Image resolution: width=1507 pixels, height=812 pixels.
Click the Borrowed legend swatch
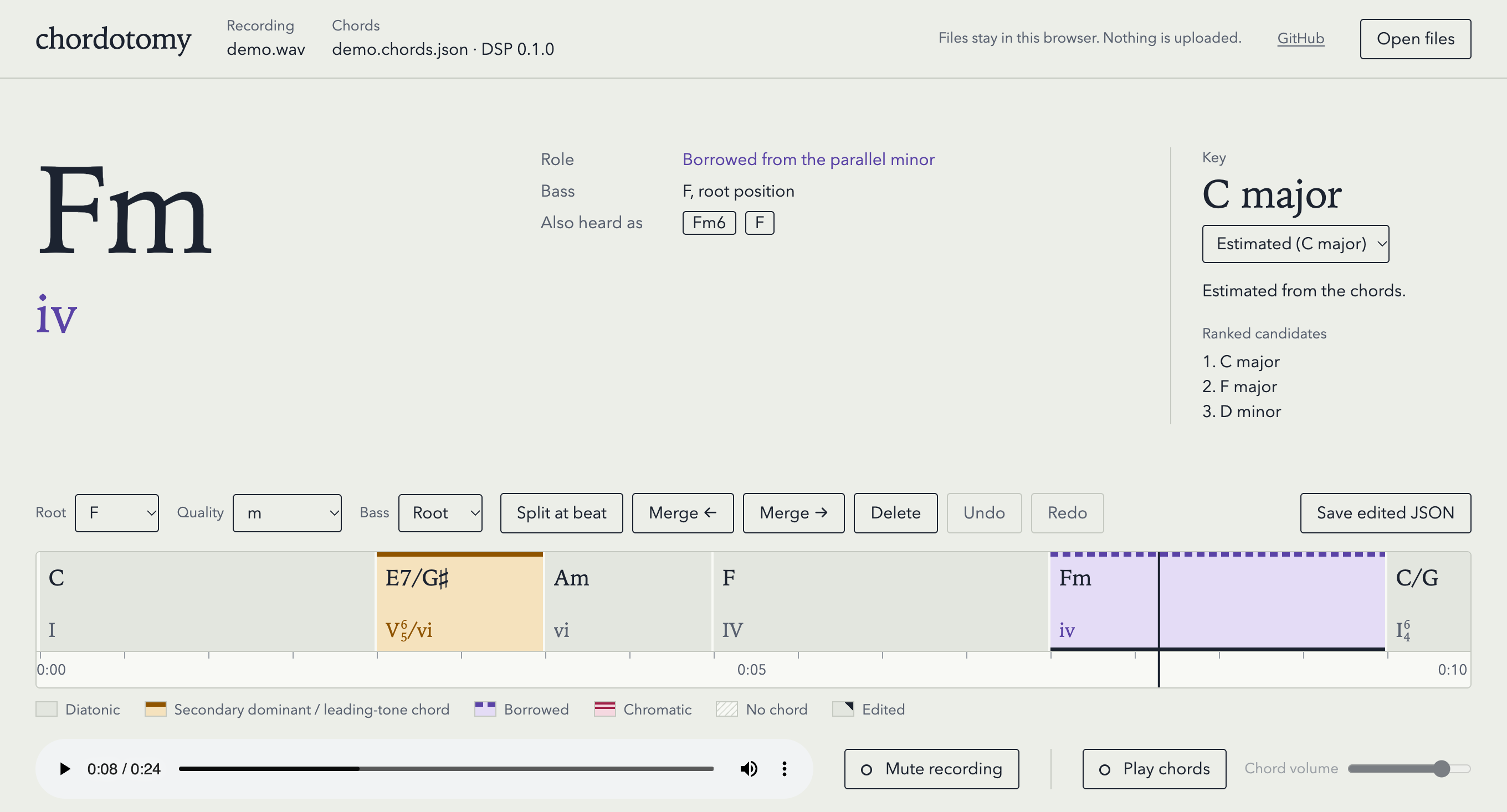[485, 709]
